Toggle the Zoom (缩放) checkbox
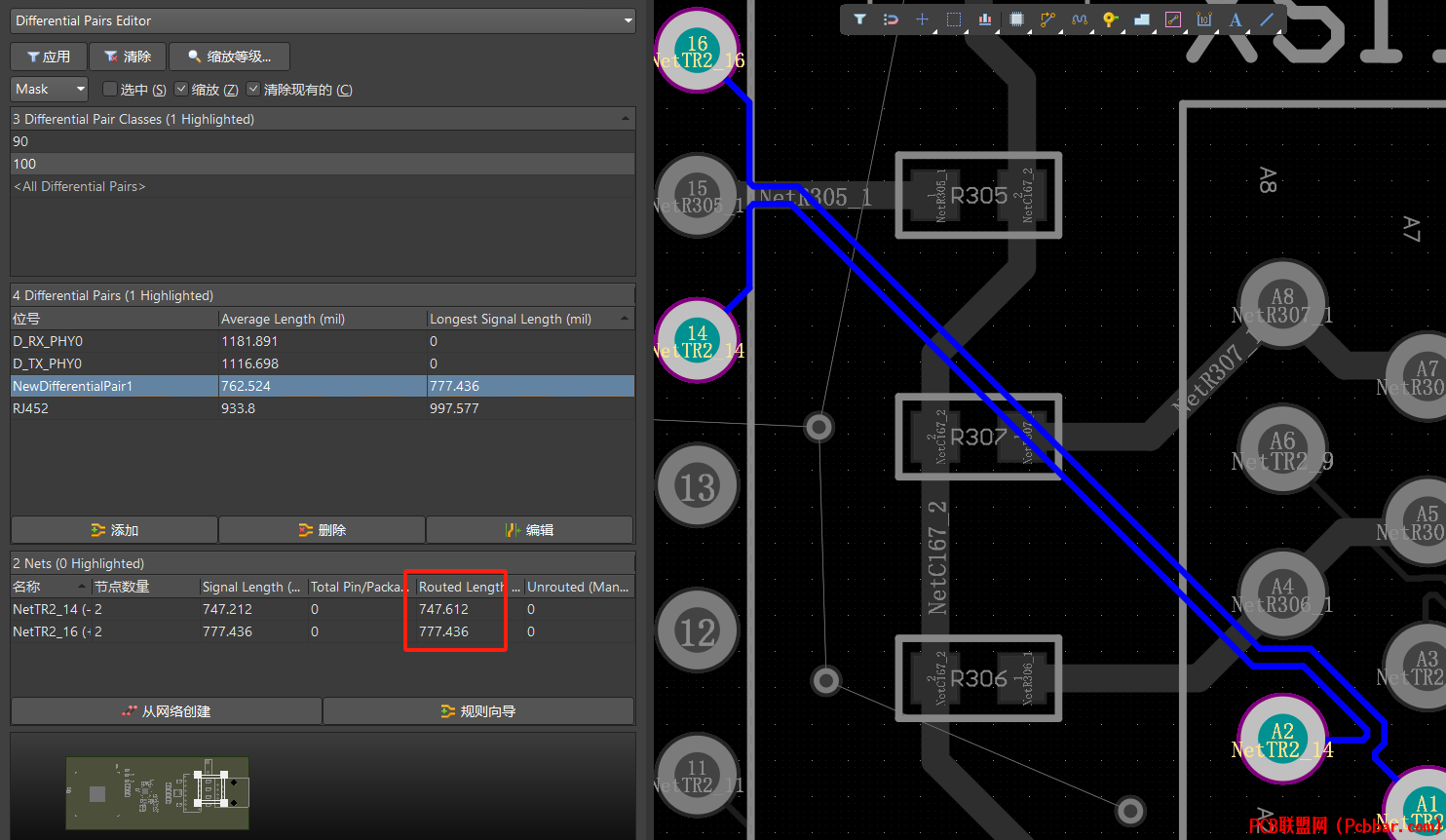Image resolution: width=1446 pixels, height=840 pixels. pos(181,89)
